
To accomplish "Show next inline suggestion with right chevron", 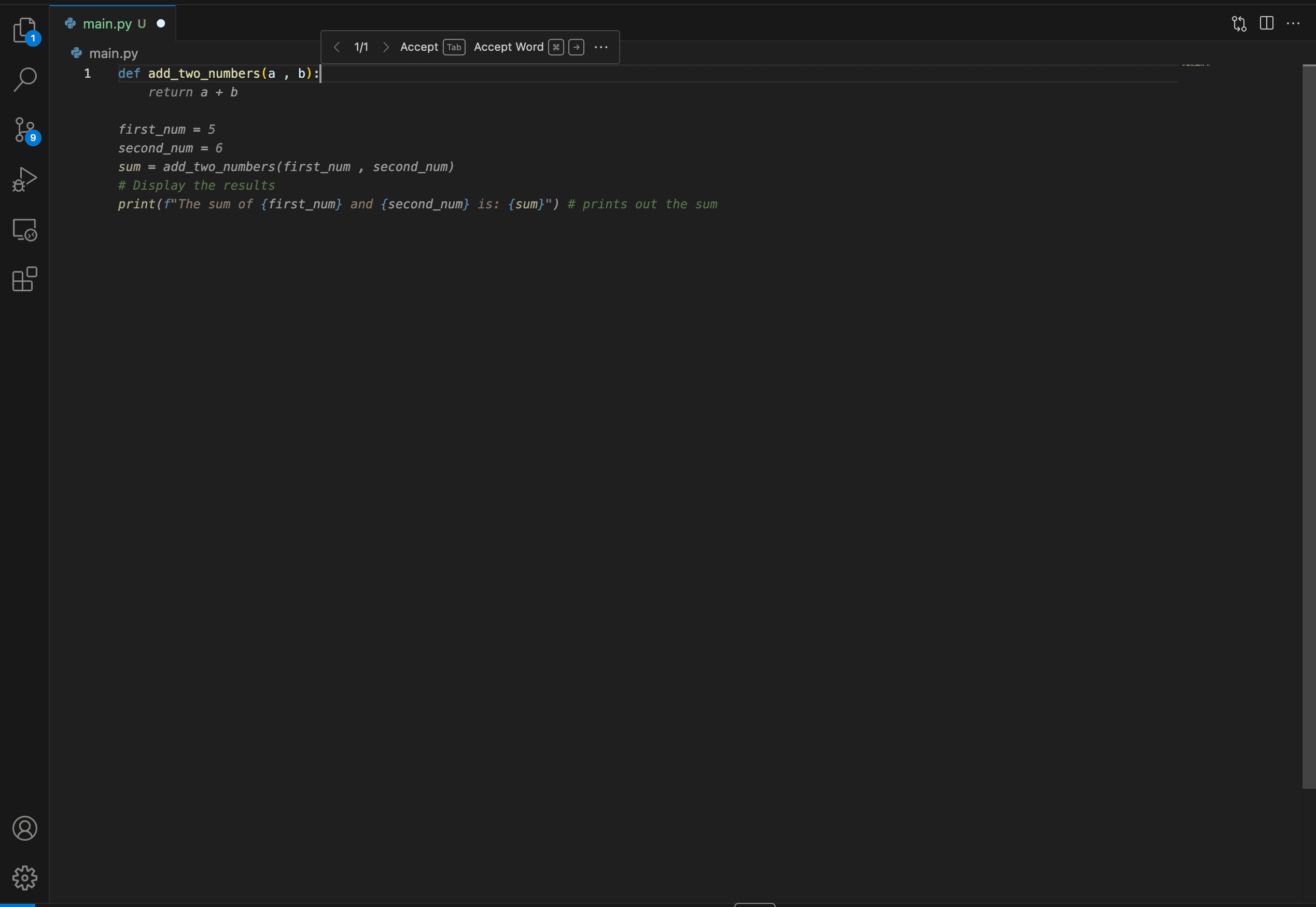I will 386,47.
